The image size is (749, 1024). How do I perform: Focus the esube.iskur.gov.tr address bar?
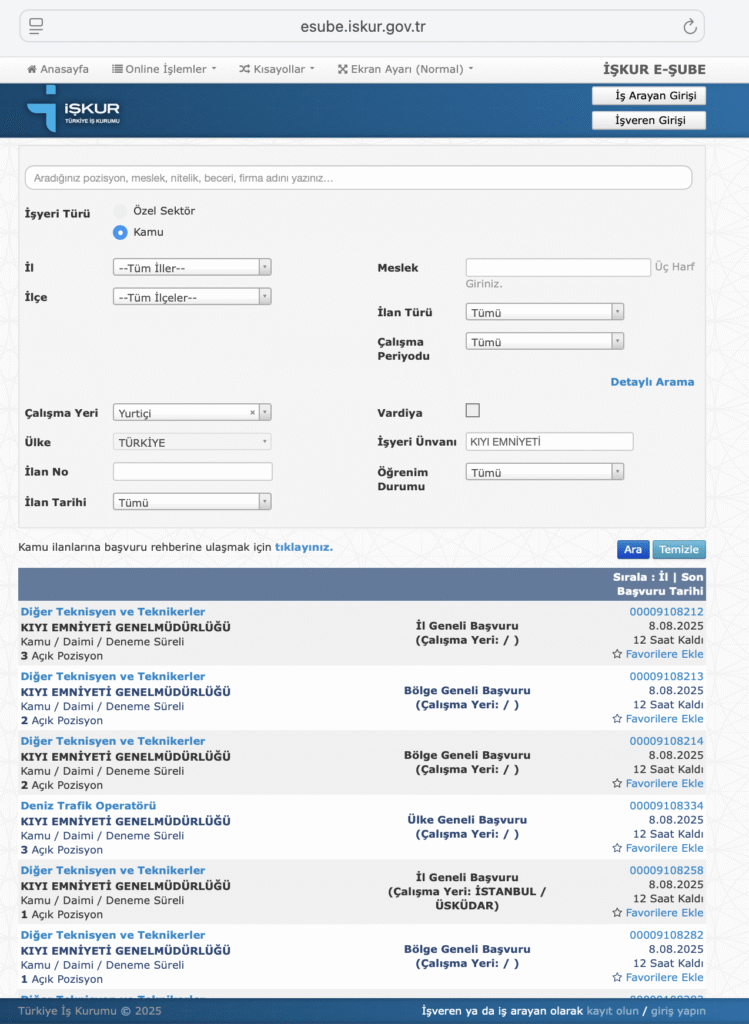coord(362,27)
